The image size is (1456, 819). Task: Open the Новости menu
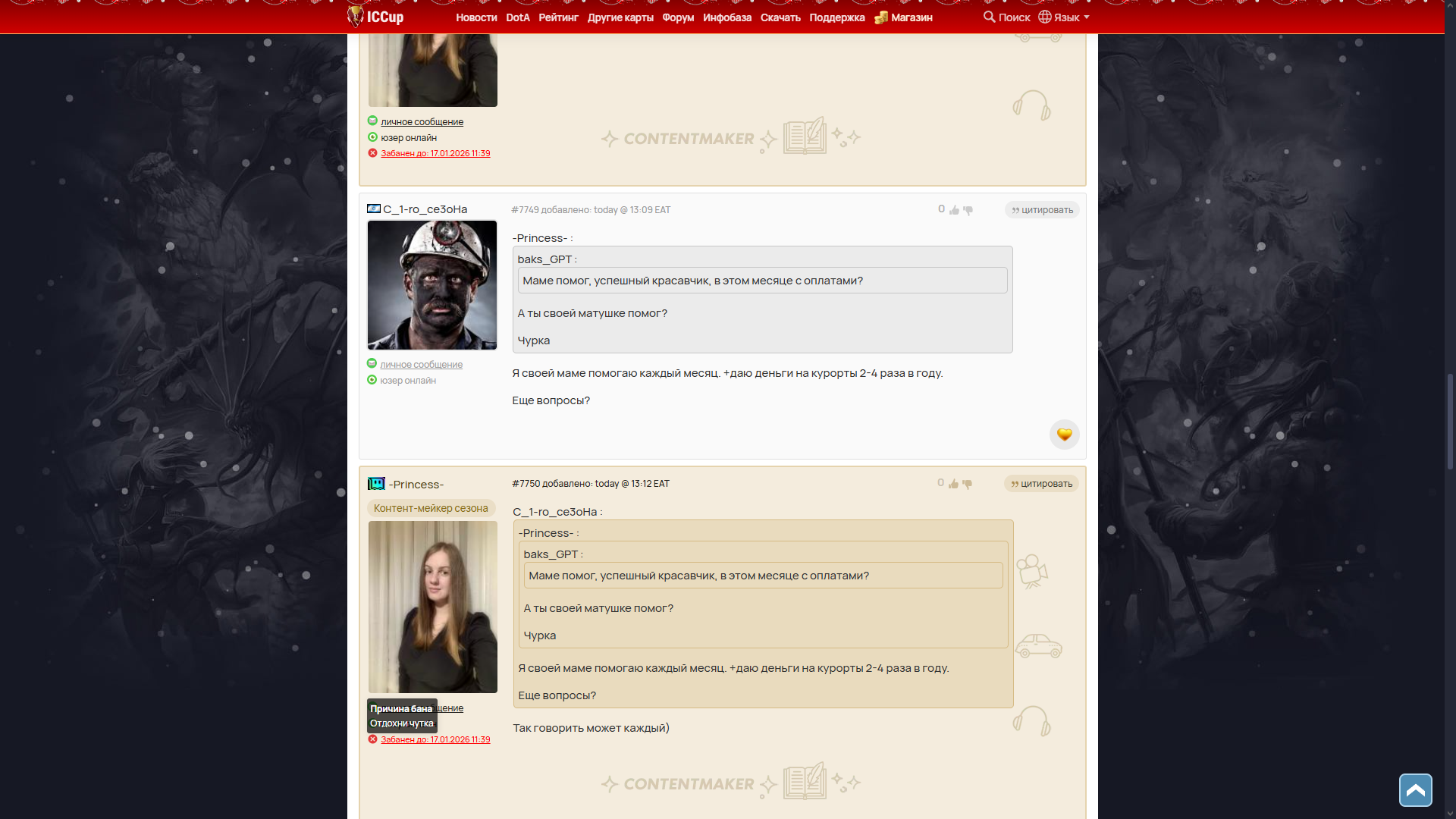(476, 17)
